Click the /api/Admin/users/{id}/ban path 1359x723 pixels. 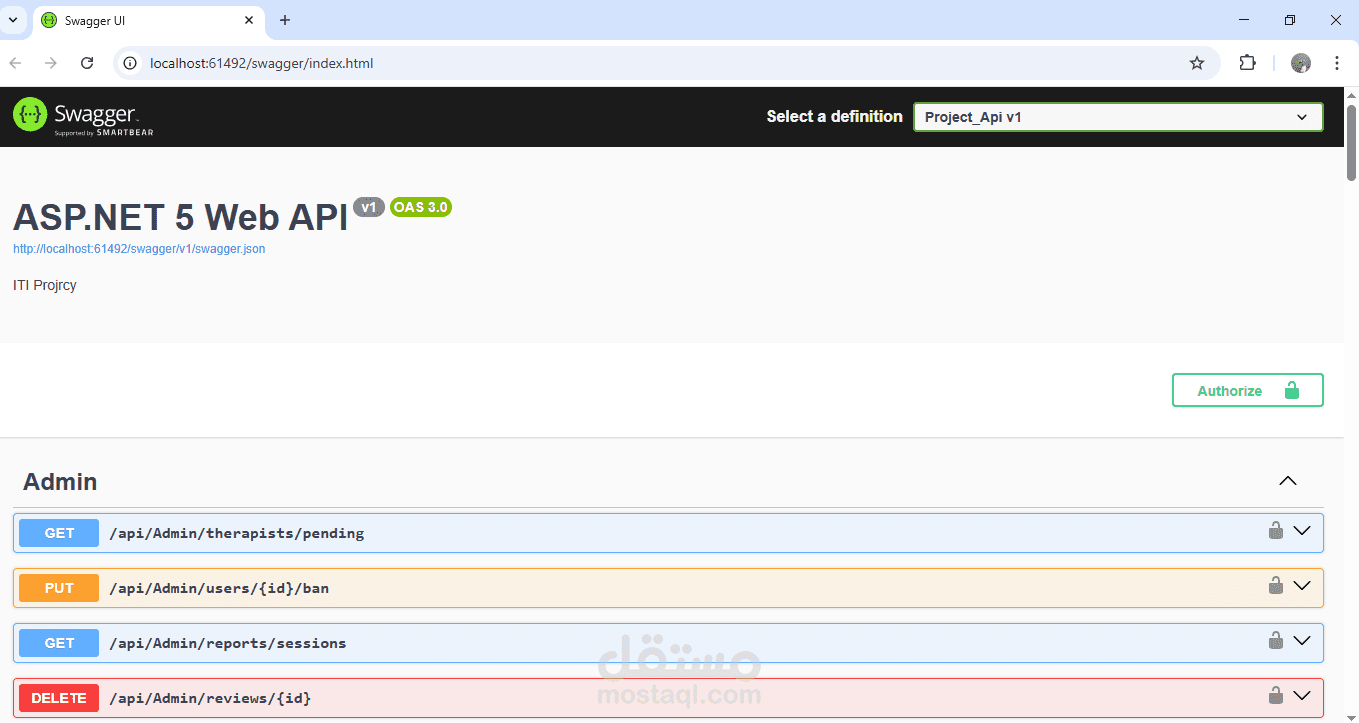[219, 588]
